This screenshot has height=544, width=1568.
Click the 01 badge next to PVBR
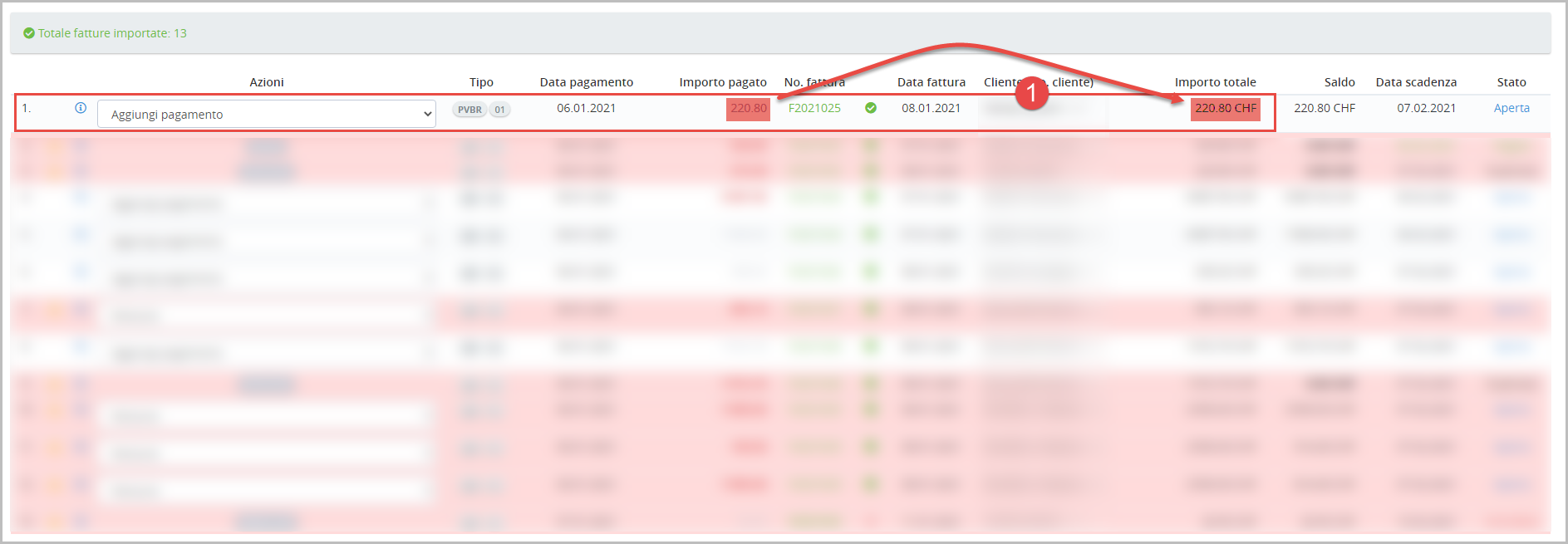point(499,110)
